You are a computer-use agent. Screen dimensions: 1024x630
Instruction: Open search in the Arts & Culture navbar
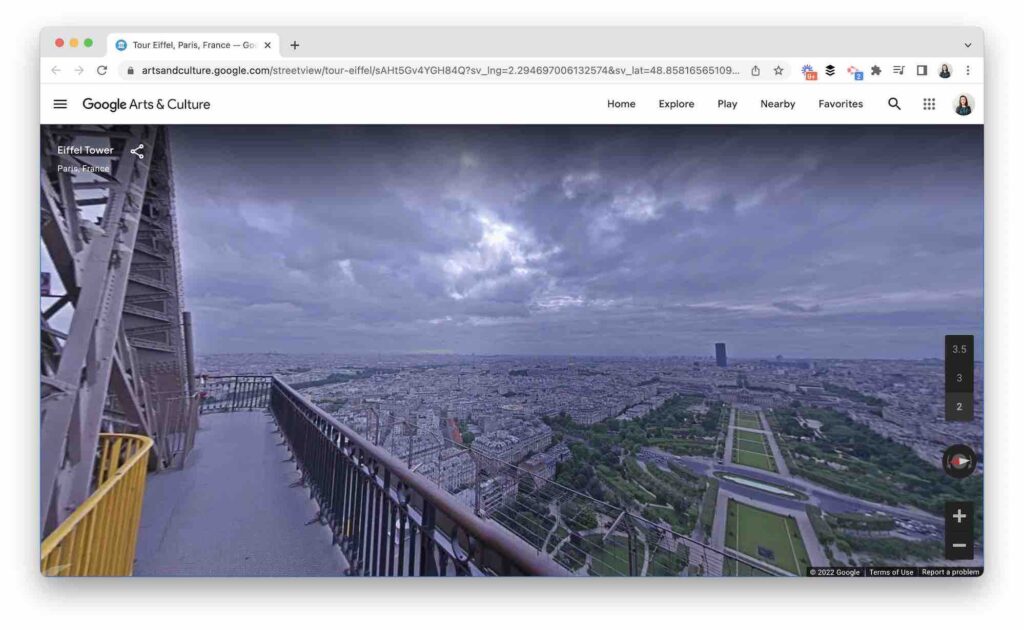click(x=894, y=103)
